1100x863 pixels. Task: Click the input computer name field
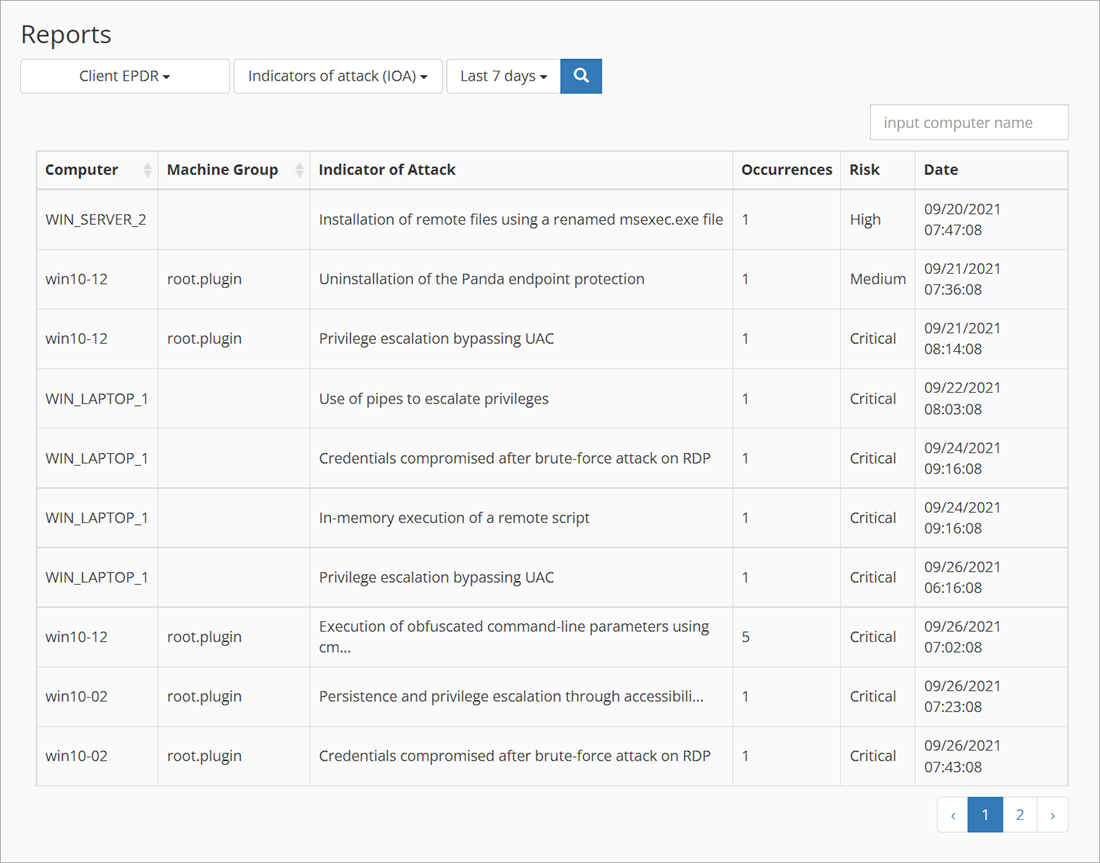968,121
